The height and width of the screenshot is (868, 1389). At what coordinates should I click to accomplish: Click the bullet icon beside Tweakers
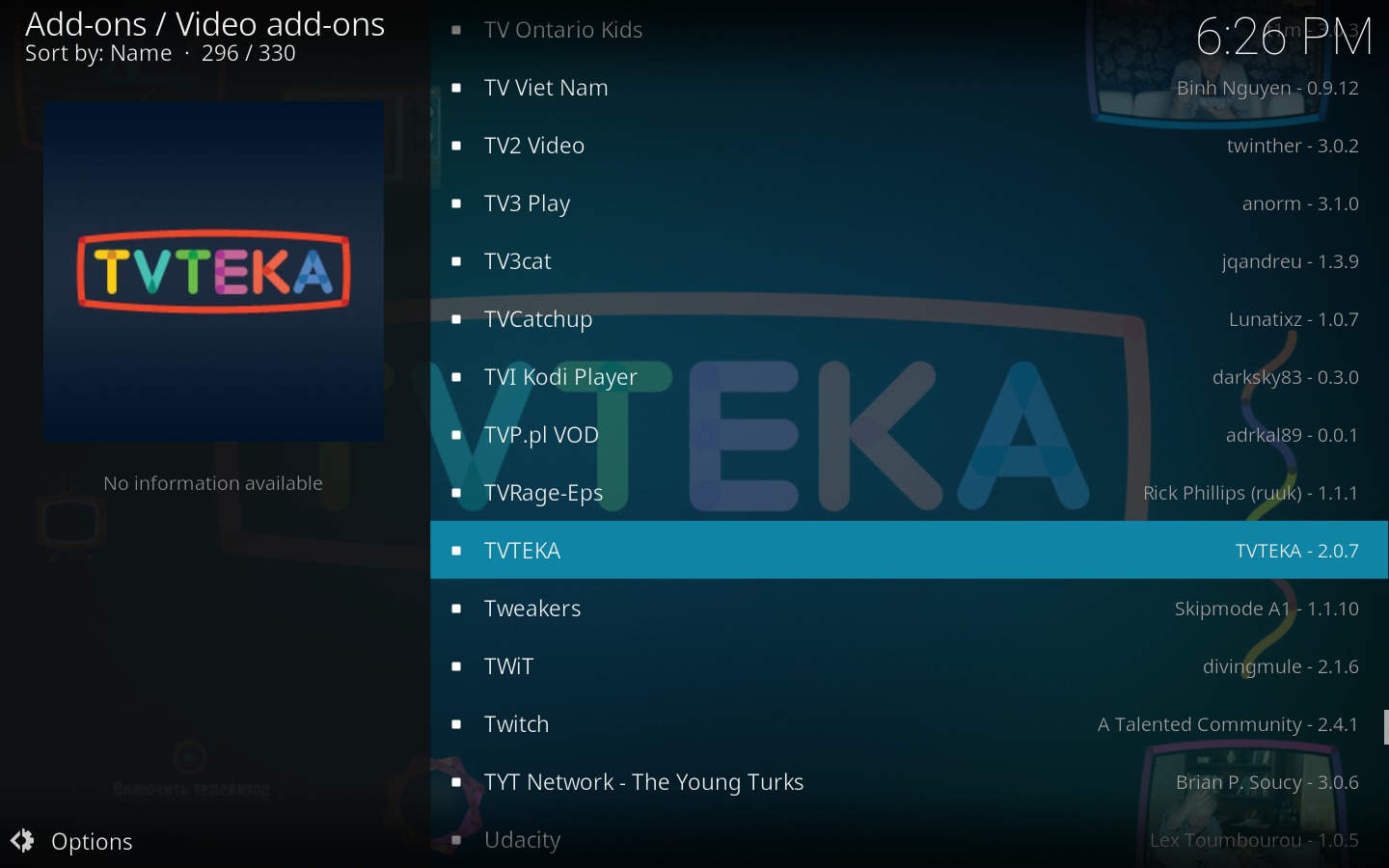pos(456,609)
